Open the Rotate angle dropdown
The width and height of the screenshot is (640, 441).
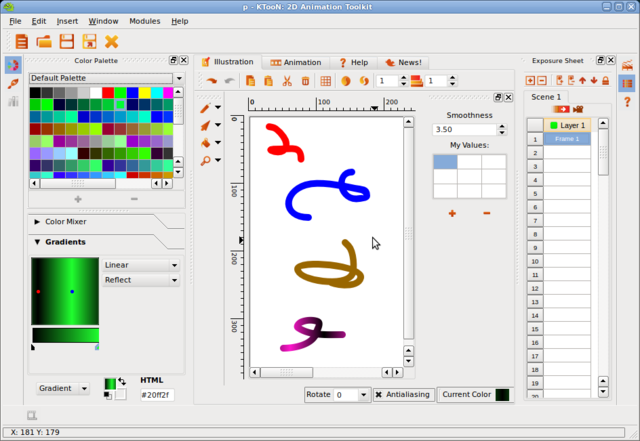tap(363, 395)
